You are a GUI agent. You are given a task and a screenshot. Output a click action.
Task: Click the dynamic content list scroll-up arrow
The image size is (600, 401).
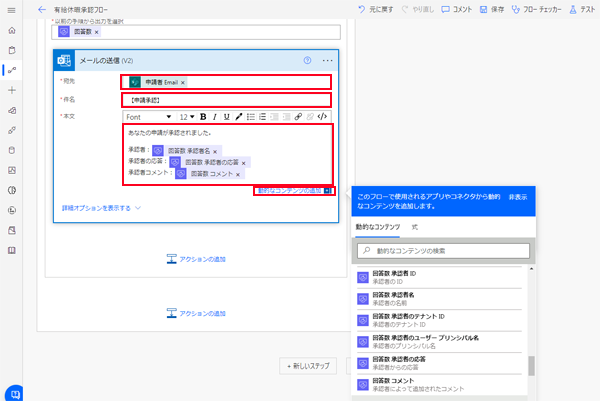(x=531, y=269)
